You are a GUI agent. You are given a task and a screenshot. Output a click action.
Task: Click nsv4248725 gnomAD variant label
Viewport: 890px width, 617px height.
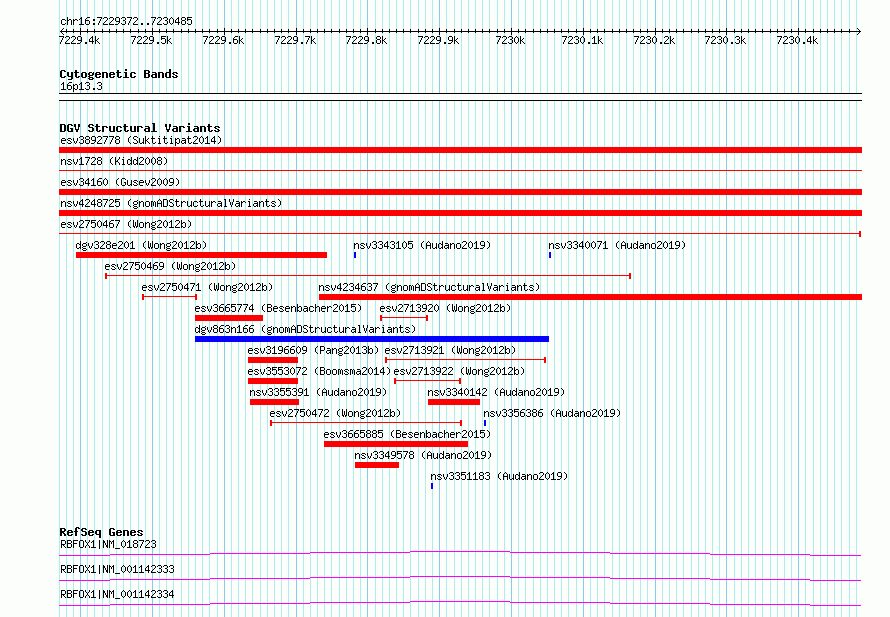tap(171, 203)
